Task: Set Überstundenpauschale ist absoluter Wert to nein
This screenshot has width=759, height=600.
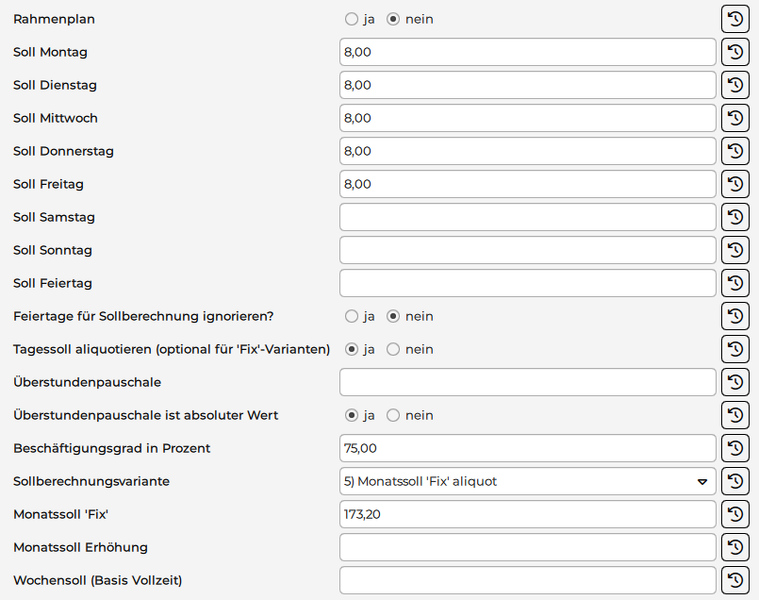Action: pos(393,415)
